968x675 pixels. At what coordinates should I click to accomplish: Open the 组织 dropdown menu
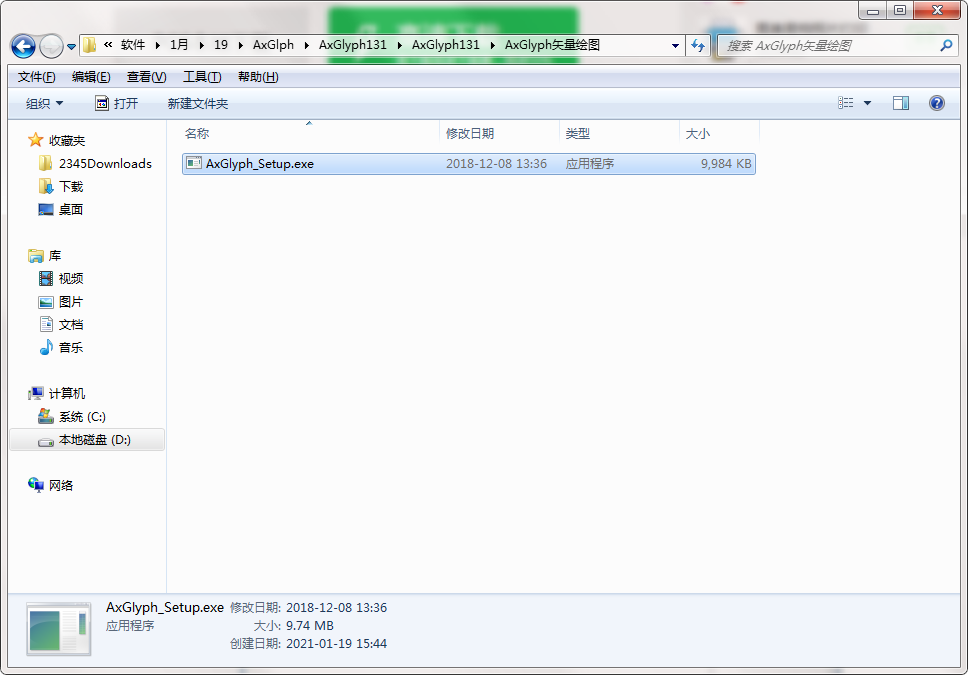pyautogui.click(x=44, y=103)
